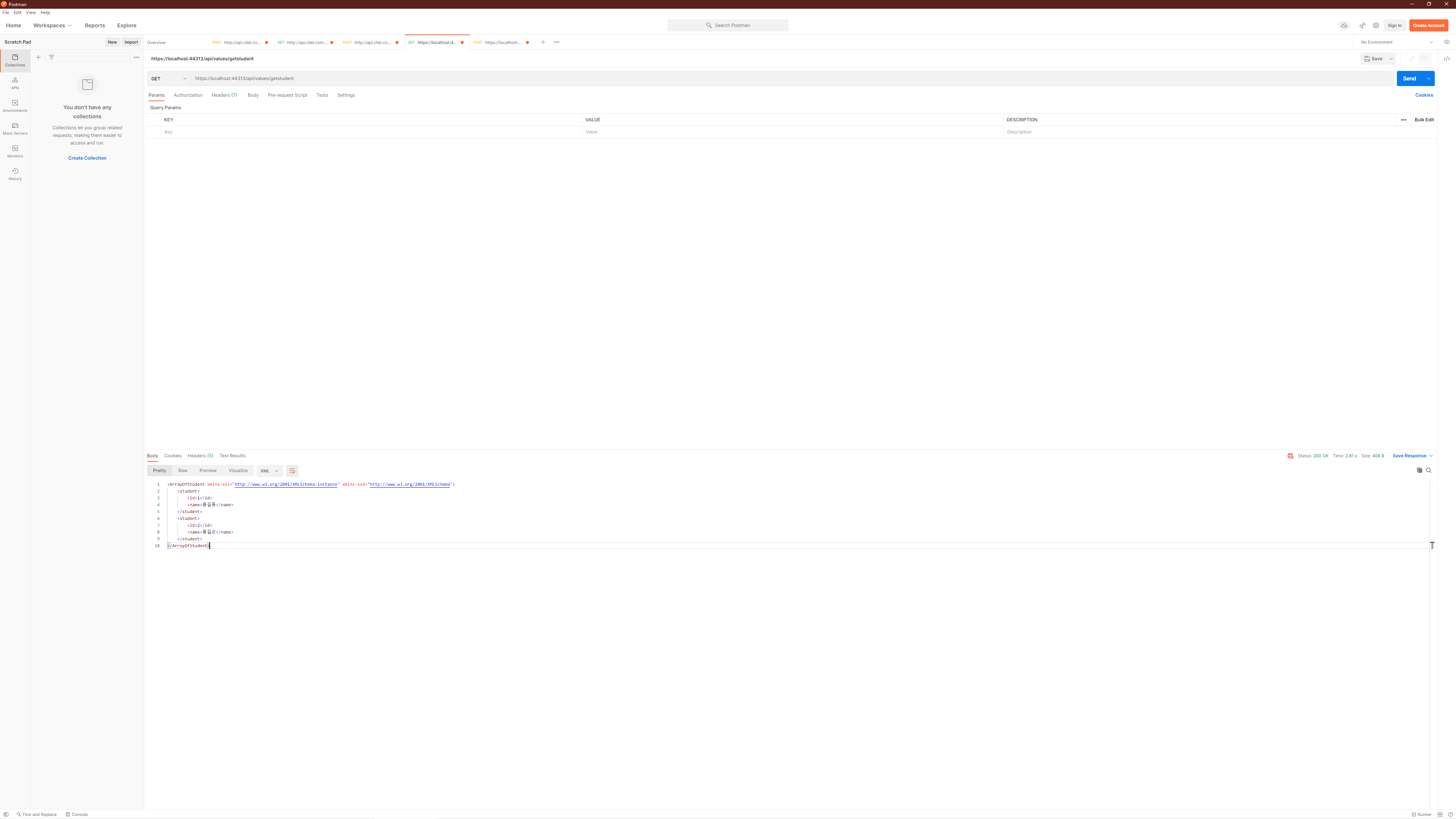Open the GET method dropdown

click(x=168, y=78)
